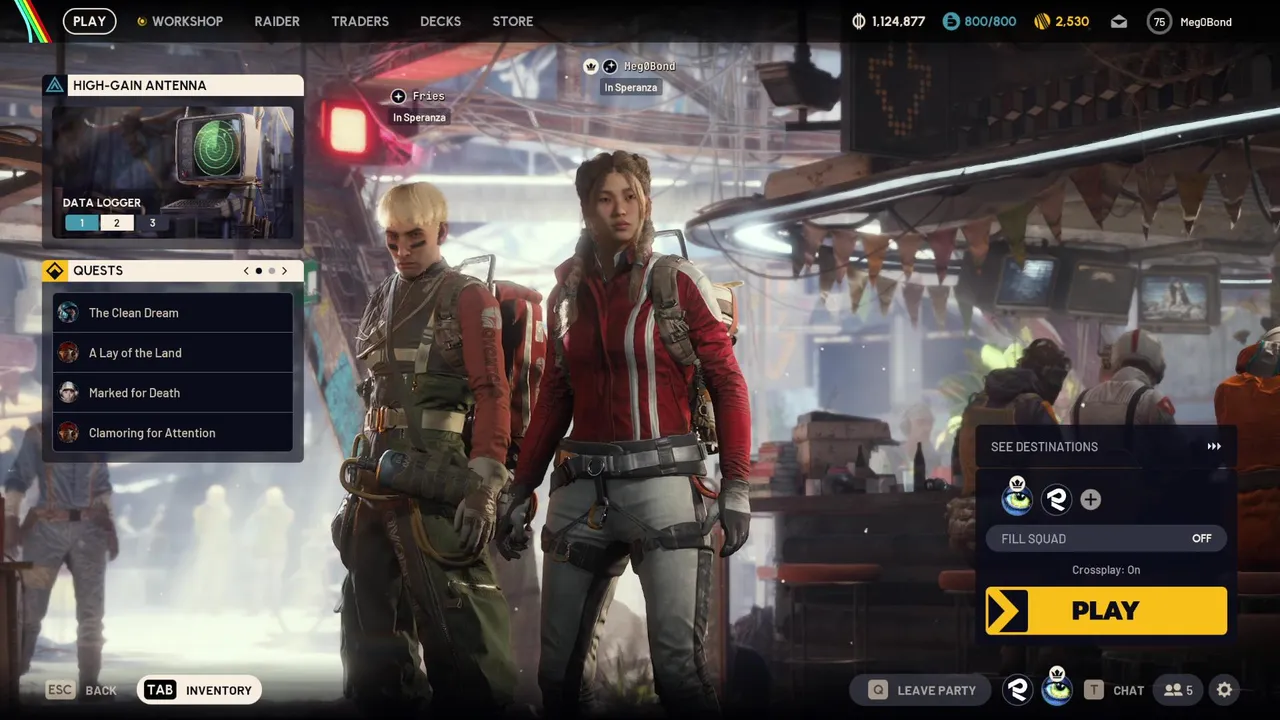Open settings gear icon
Screen dimensions: 1280x720
(x=1224, y=690)
